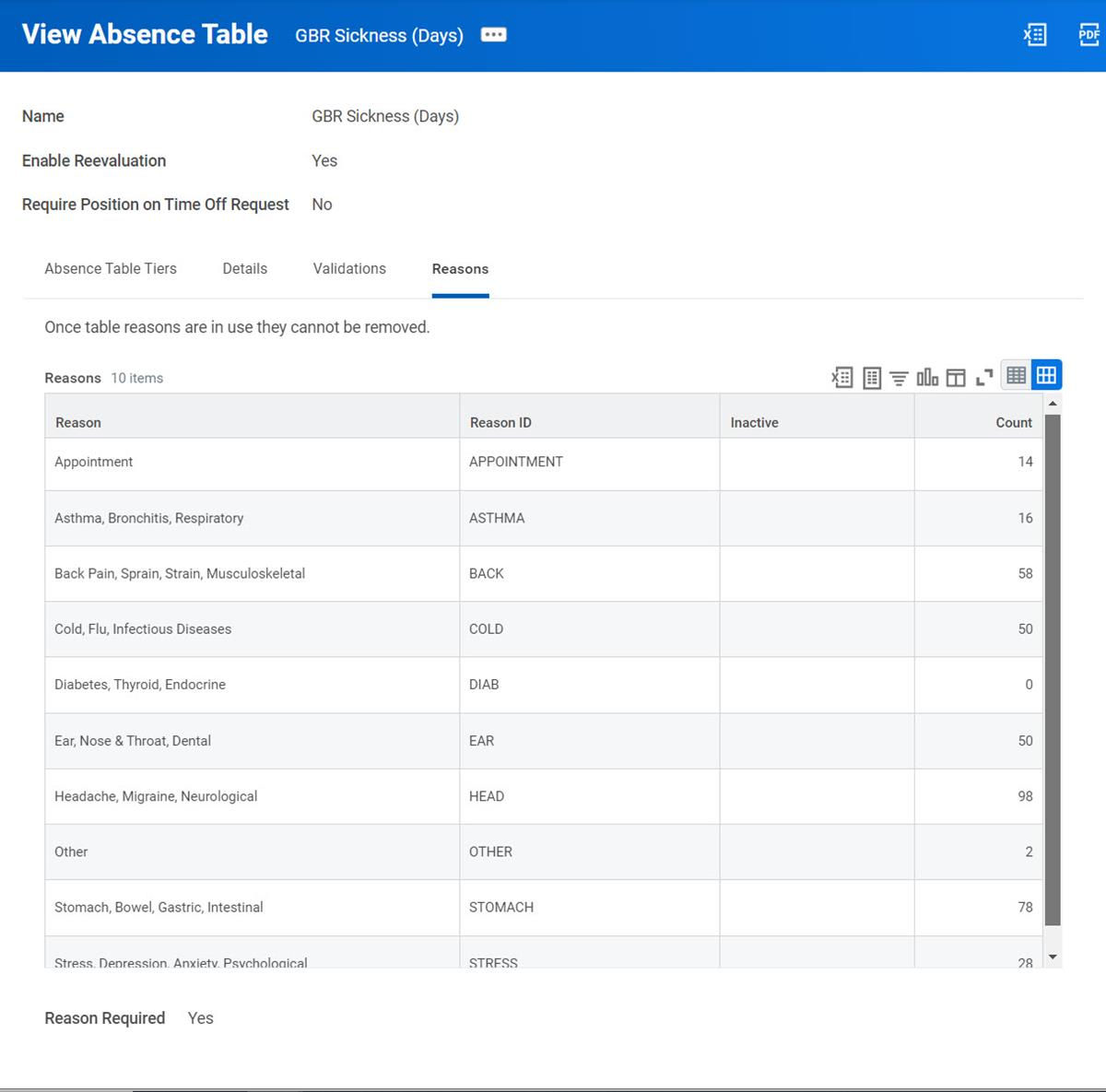Click count 2 in Other row
1106x1092 pixels.
point(1029,851)
